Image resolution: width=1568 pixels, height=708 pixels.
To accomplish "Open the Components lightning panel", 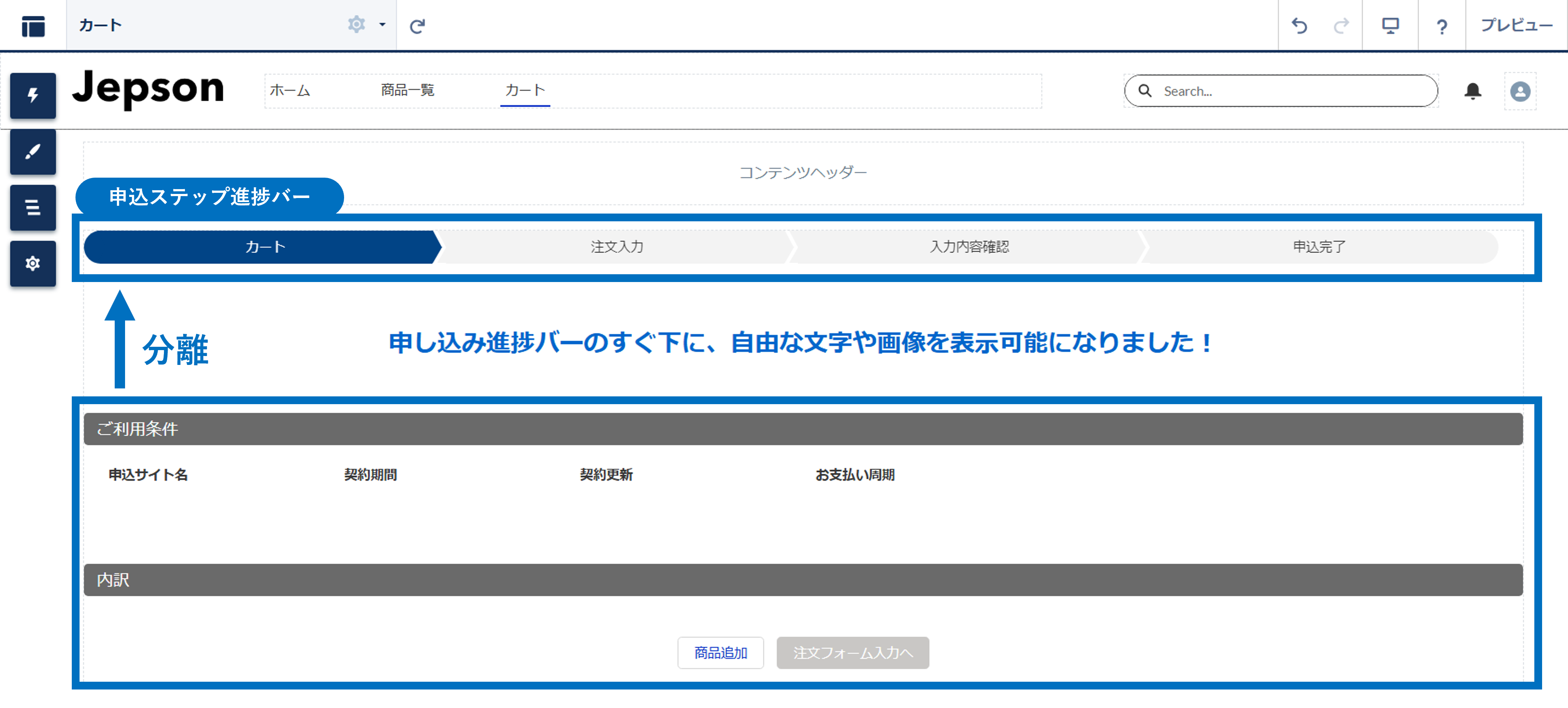I will (33, 95).
